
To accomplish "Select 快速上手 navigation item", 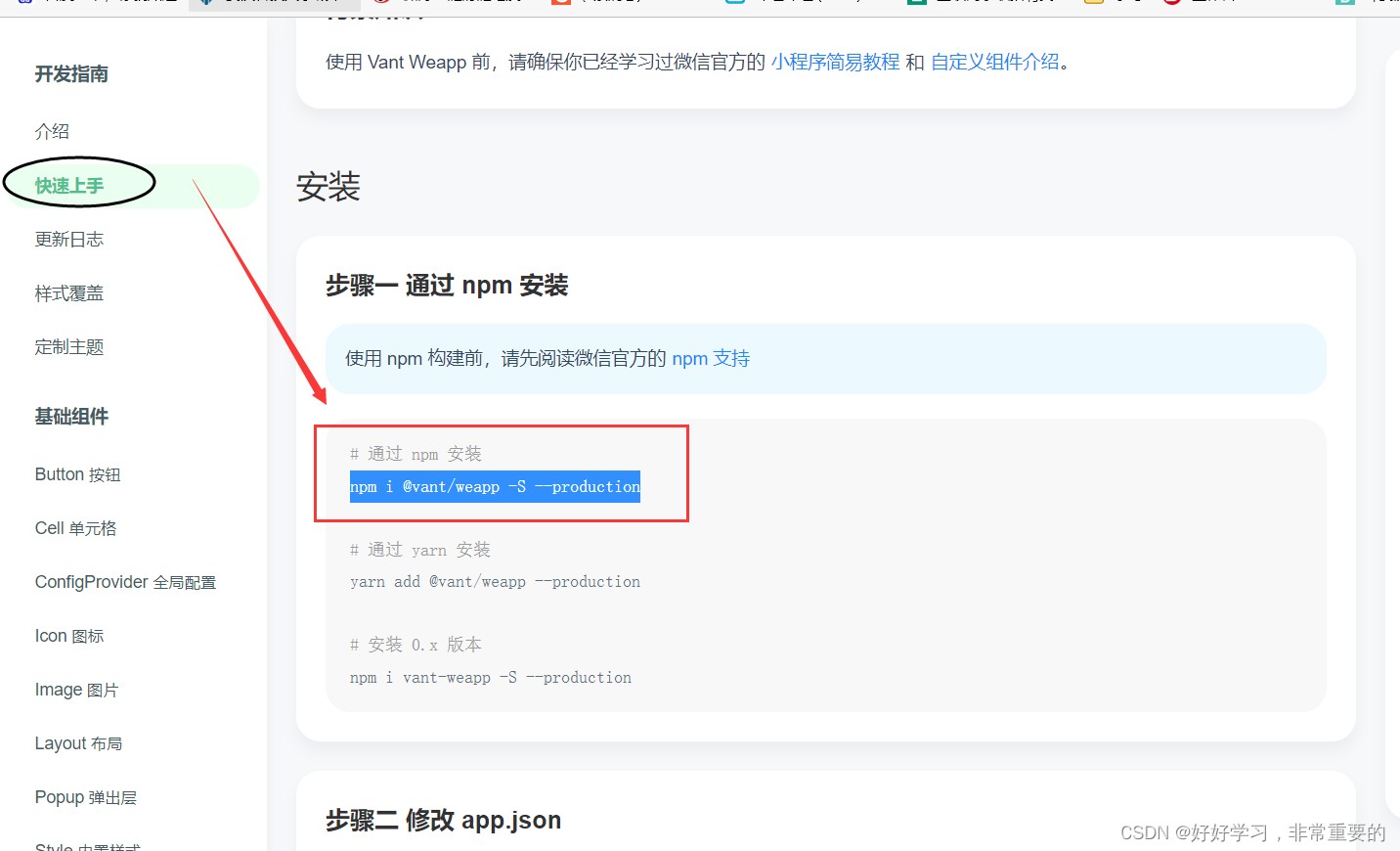I will (x=78, y=183).
